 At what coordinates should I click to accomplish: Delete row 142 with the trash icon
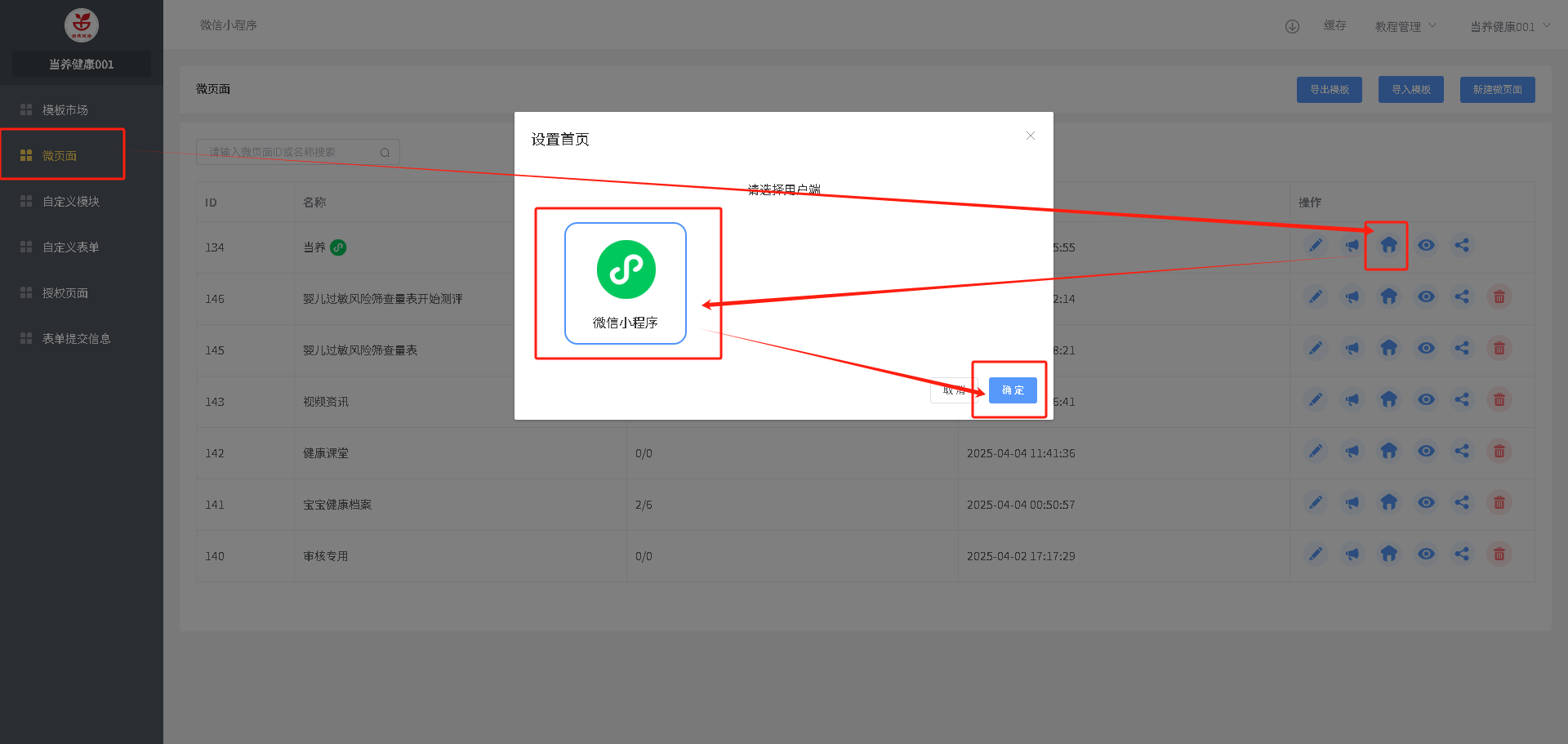tap(1499, 451)
